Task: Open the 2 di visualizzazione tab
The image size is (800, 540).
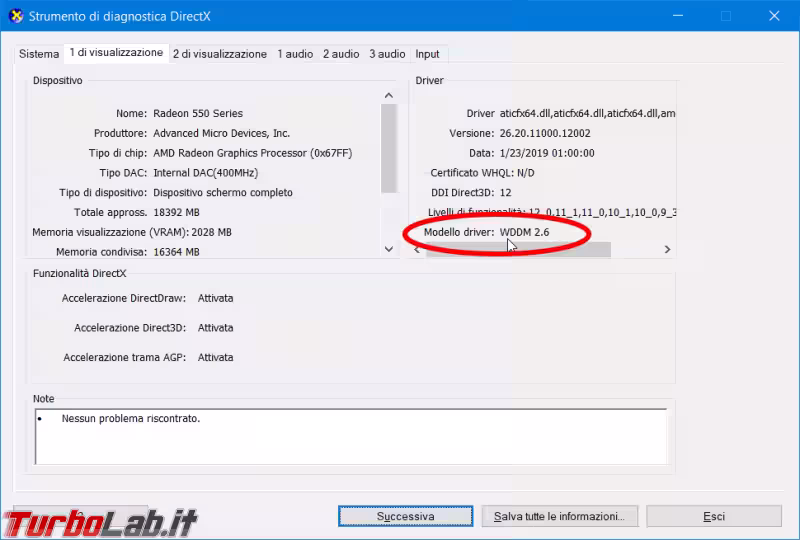Action: 219,54
